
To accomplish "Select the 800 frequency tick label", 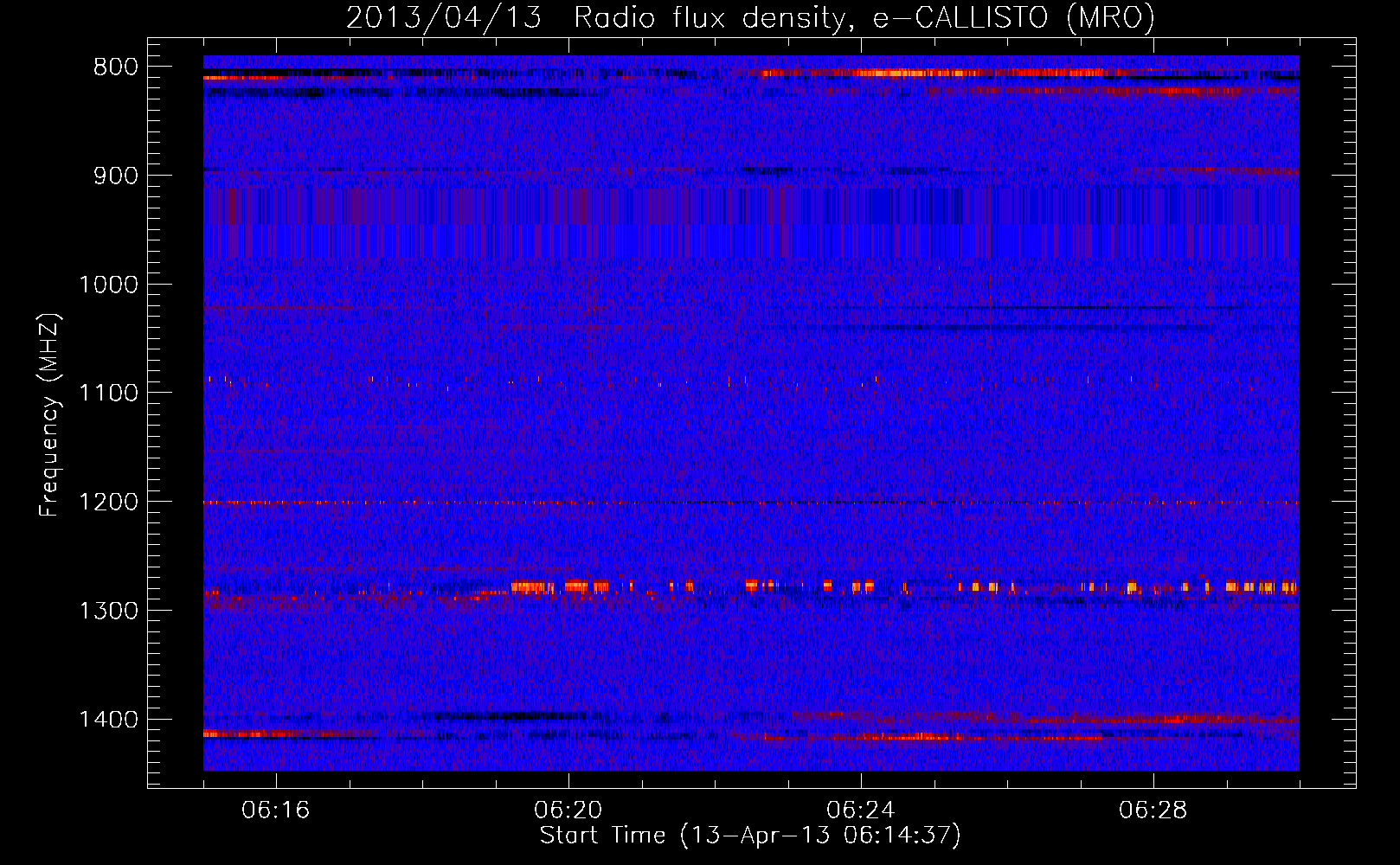I will pos(116,67).
